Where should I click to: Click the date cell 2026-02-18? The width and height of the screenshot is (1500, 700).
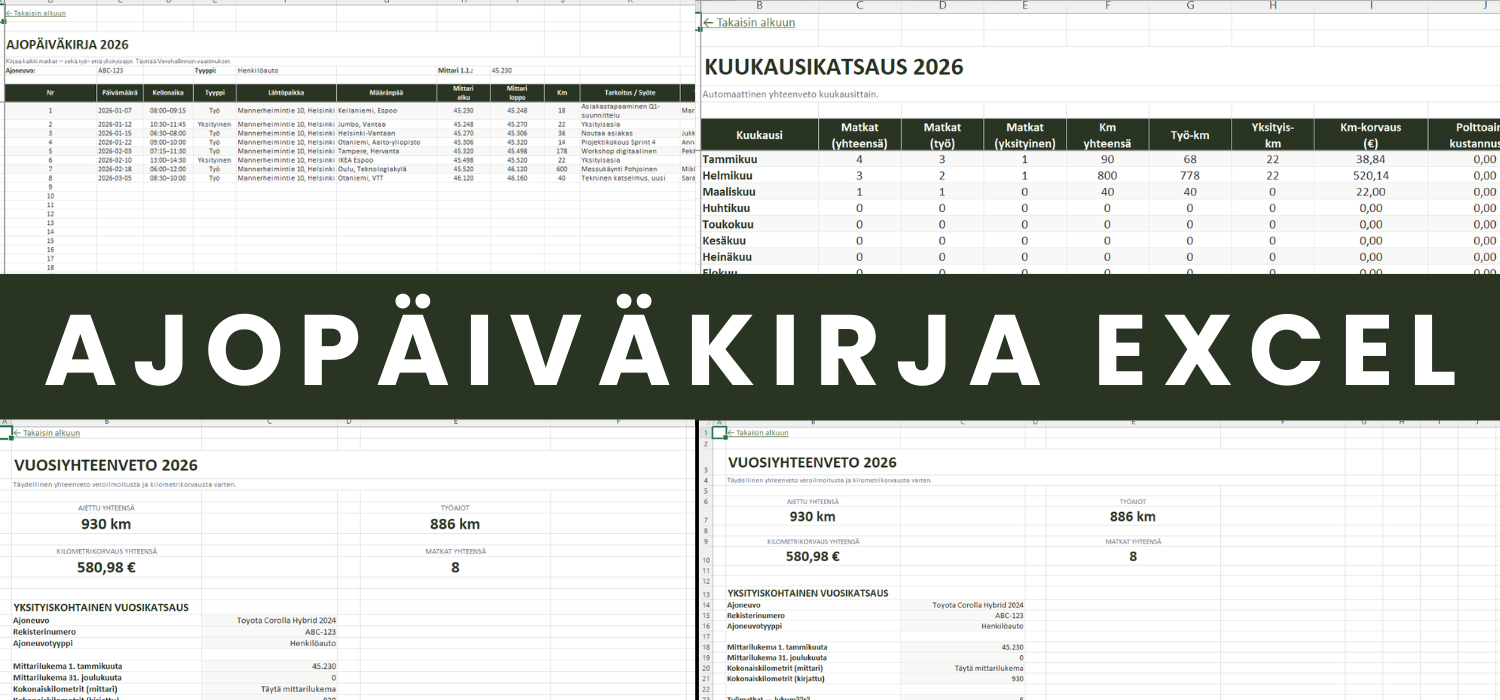119,169
